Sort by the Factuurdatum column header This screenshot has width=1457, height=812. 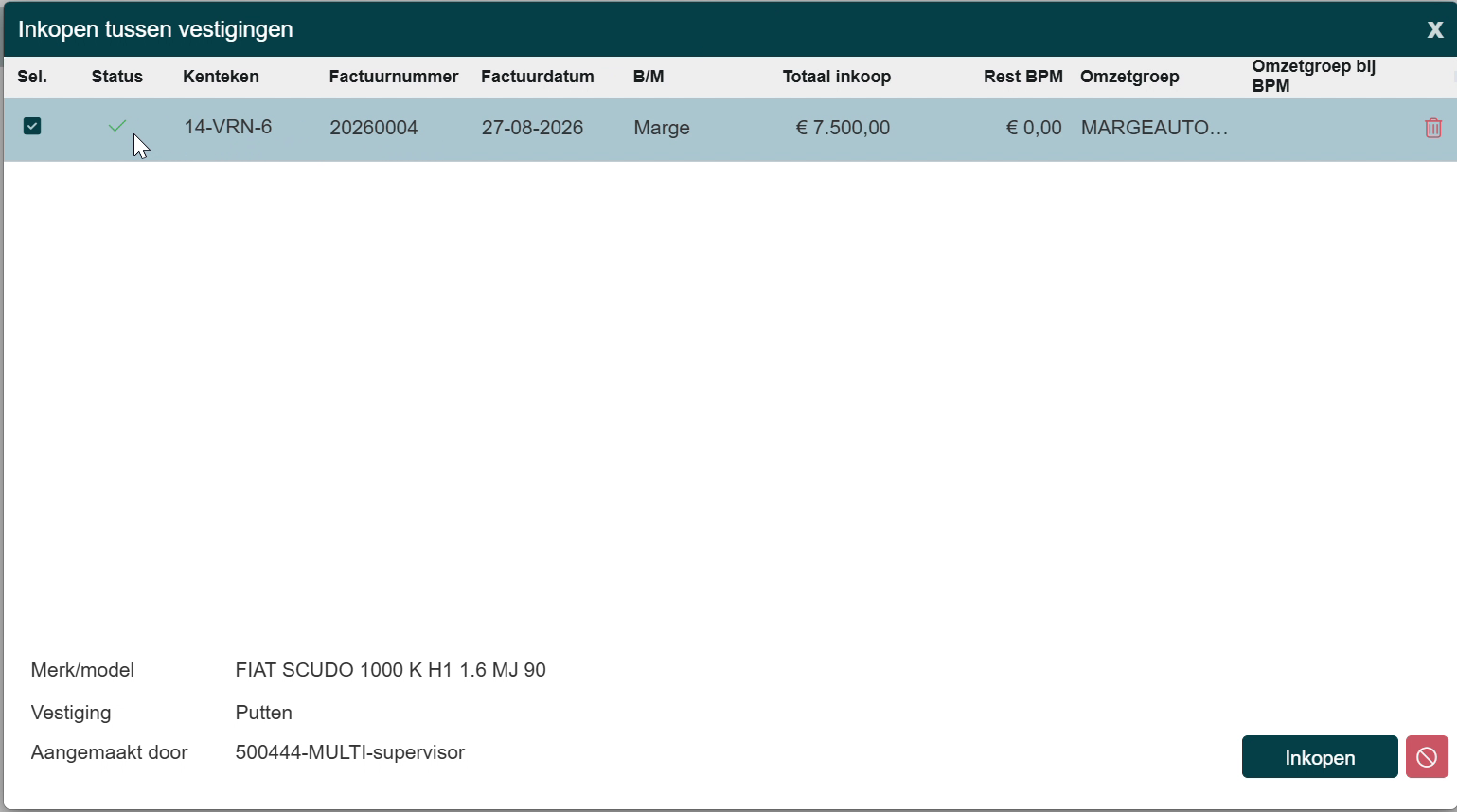click(538, 77)
